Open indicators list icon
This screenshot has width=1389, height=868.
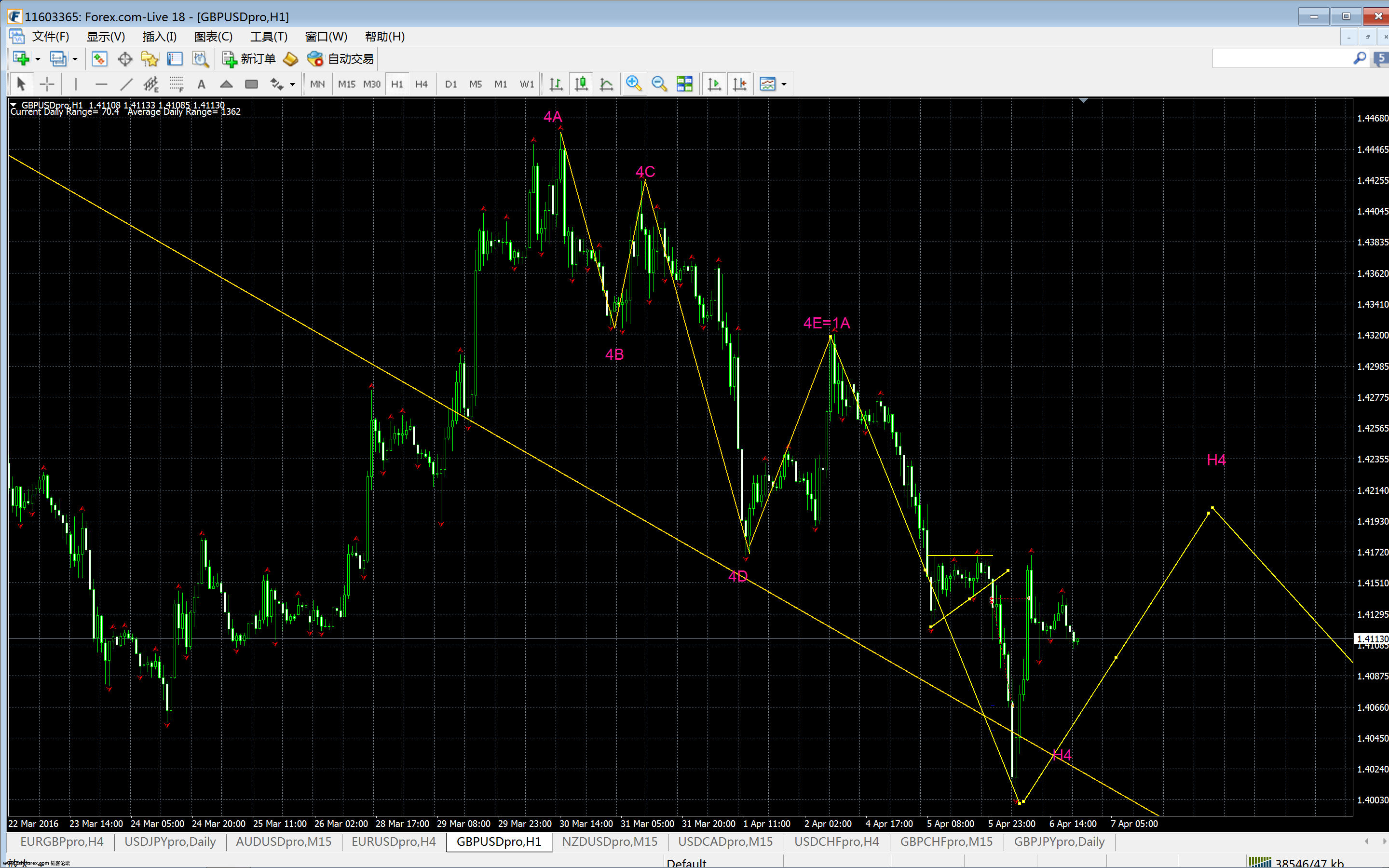767,84
